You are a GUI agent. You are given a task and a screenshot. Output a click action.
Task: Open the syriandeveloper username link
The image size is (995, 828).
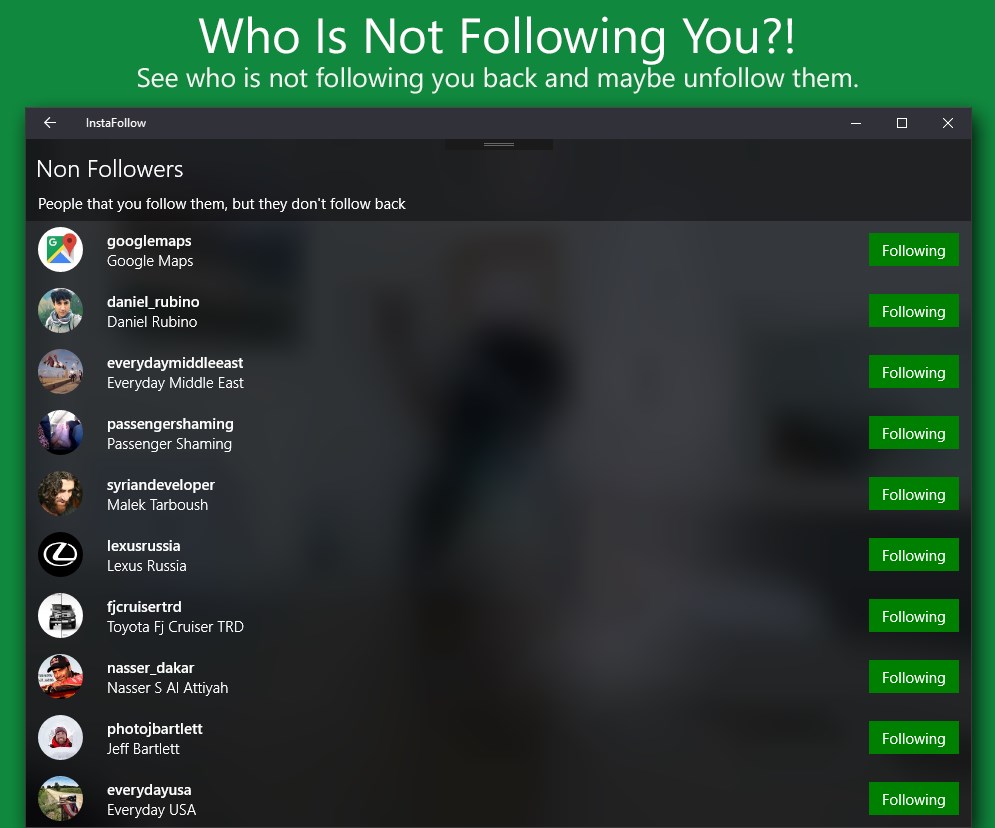[x=161, y=485]
